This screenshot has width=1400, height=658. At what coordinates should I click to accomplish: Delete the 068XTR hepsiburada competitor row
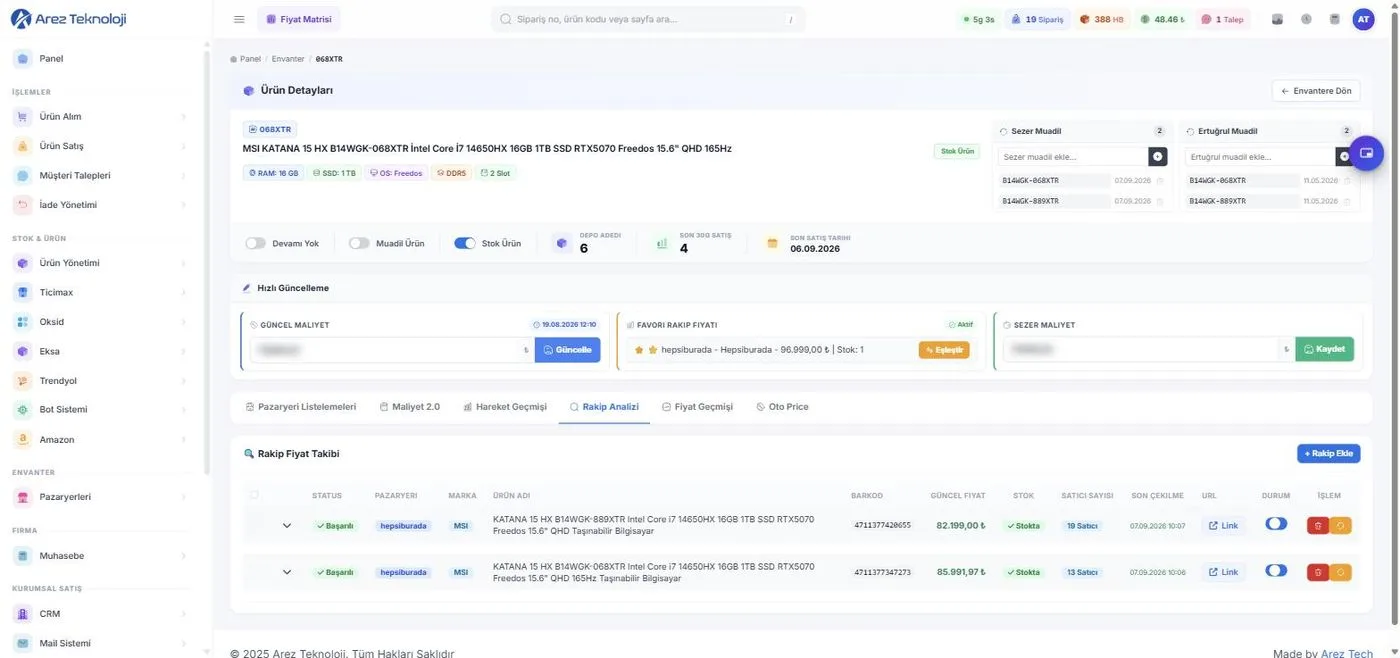(1318, 572)
